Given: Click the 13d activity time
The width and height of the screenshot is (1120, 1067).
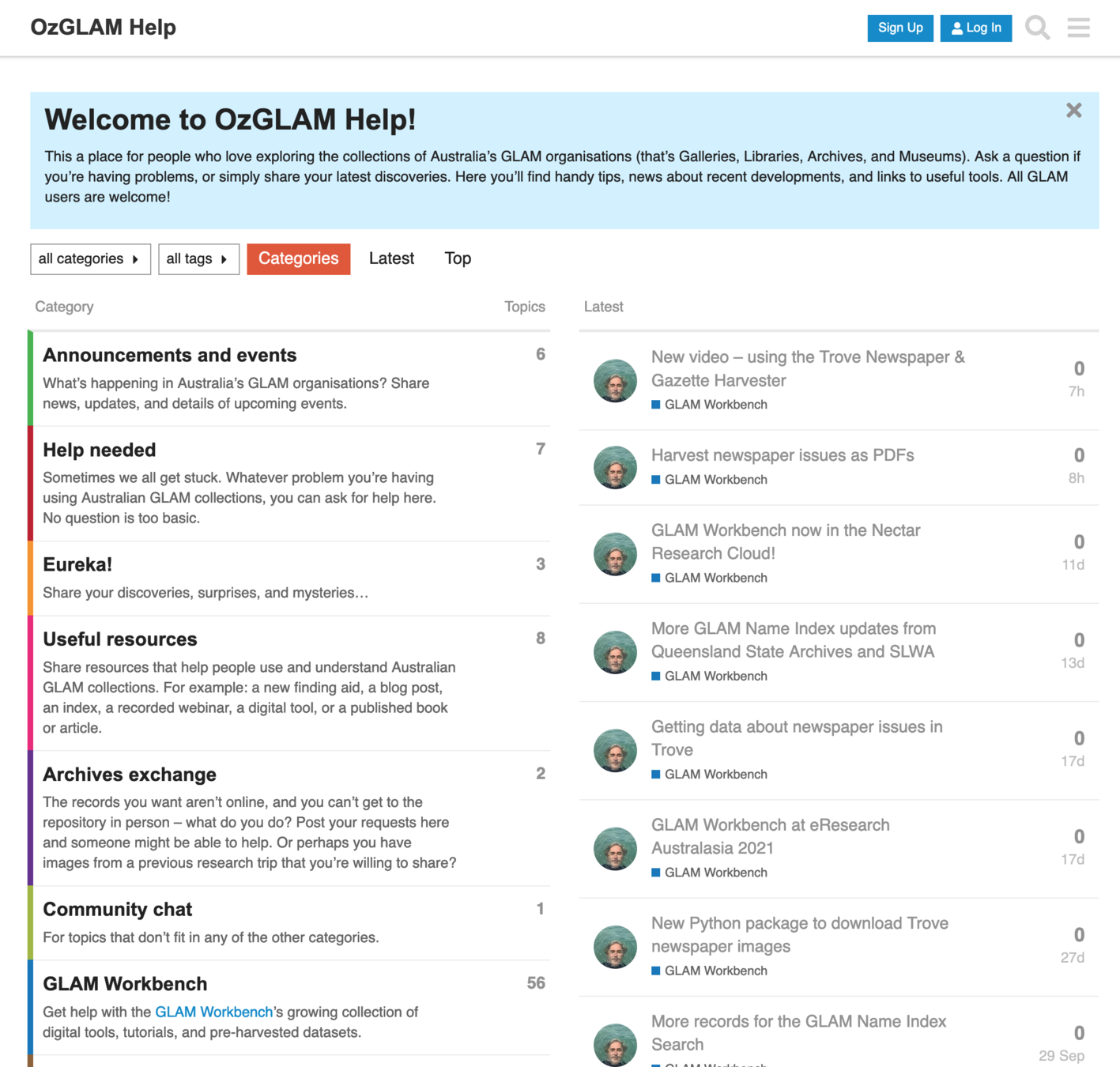Looking at the screenshot, I should (1073, 662).
